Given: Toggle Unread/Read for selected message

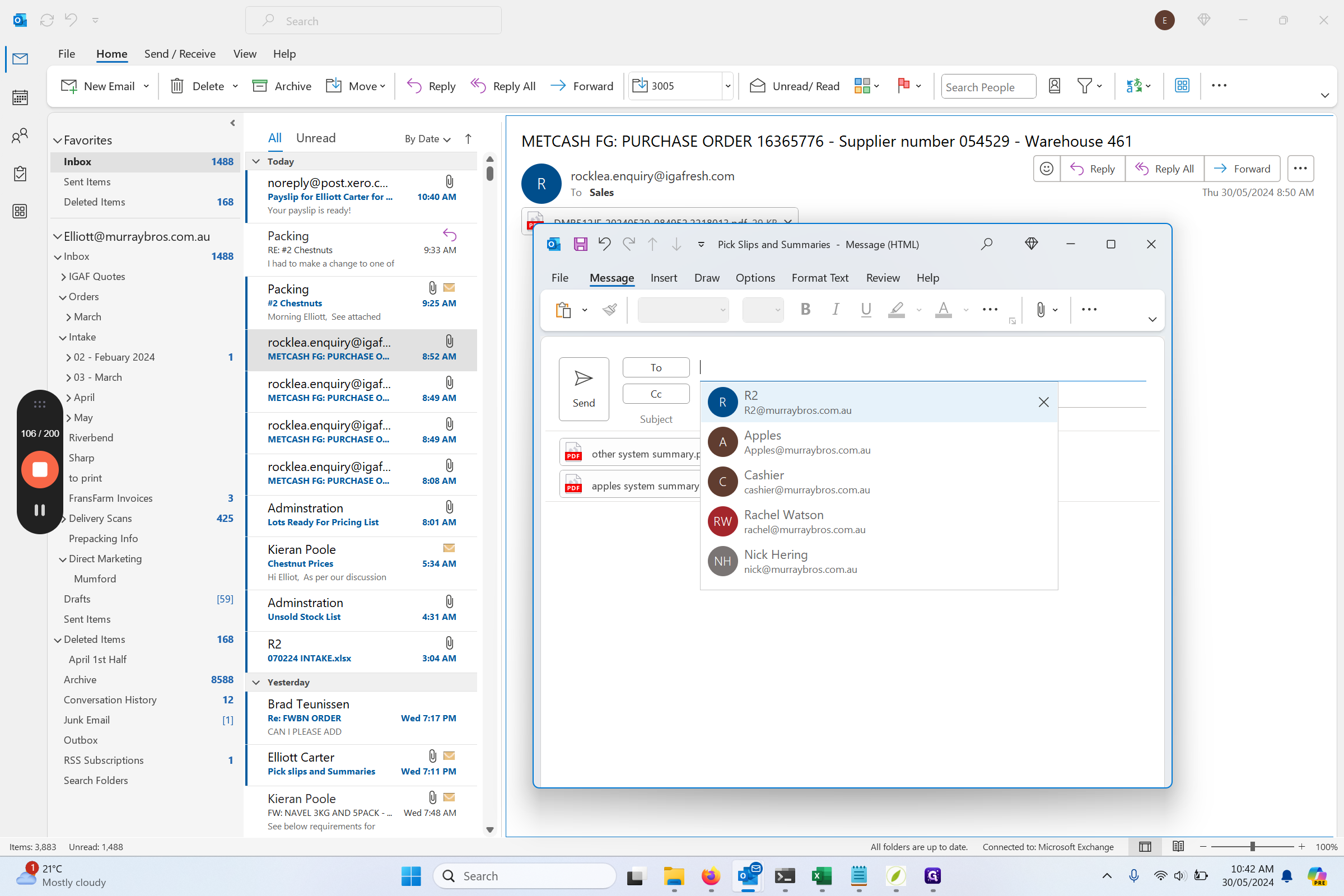Looking at the screenshot, I should point(795,86).
